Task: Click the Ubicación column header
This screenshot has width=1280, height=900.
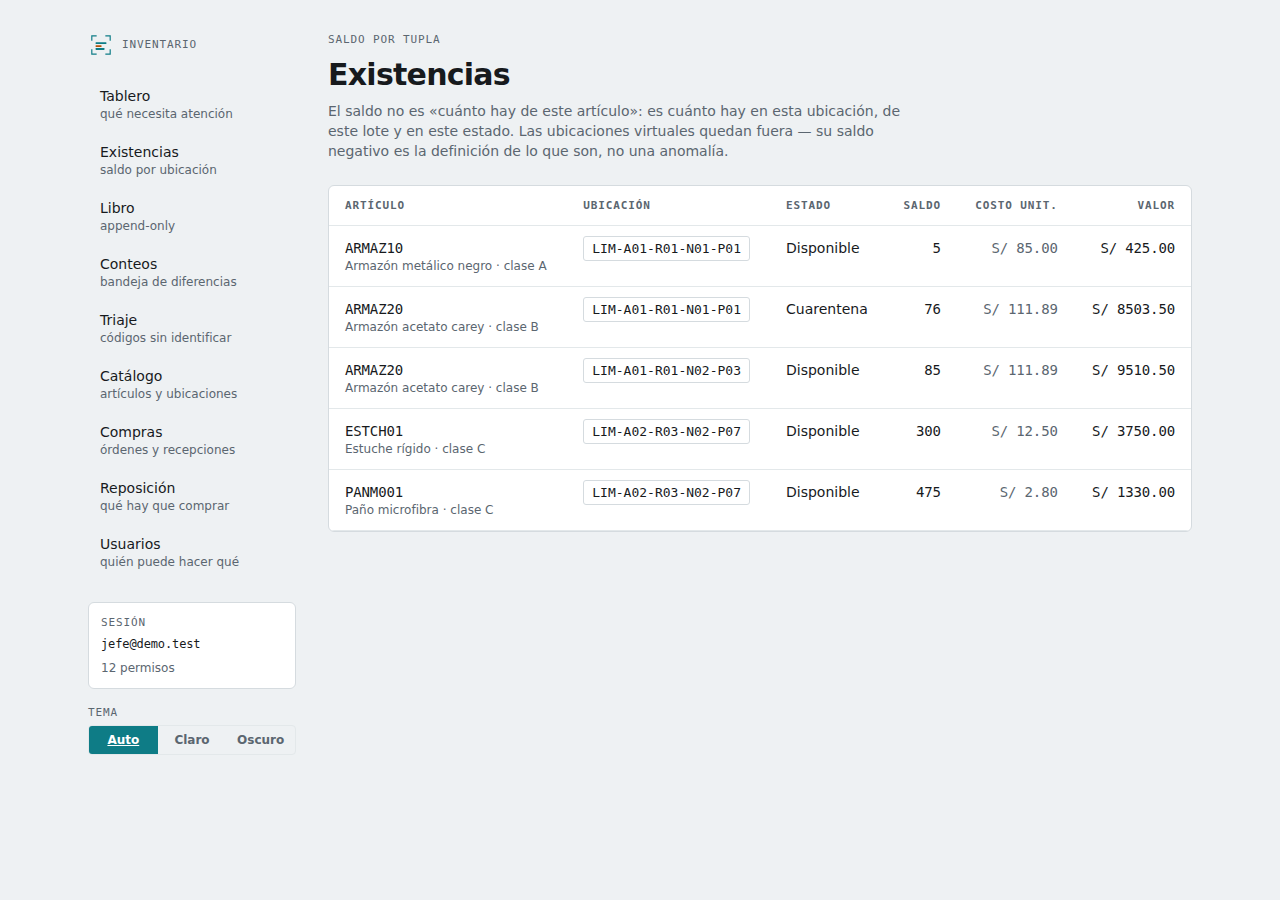Action: tap(617, 205)
